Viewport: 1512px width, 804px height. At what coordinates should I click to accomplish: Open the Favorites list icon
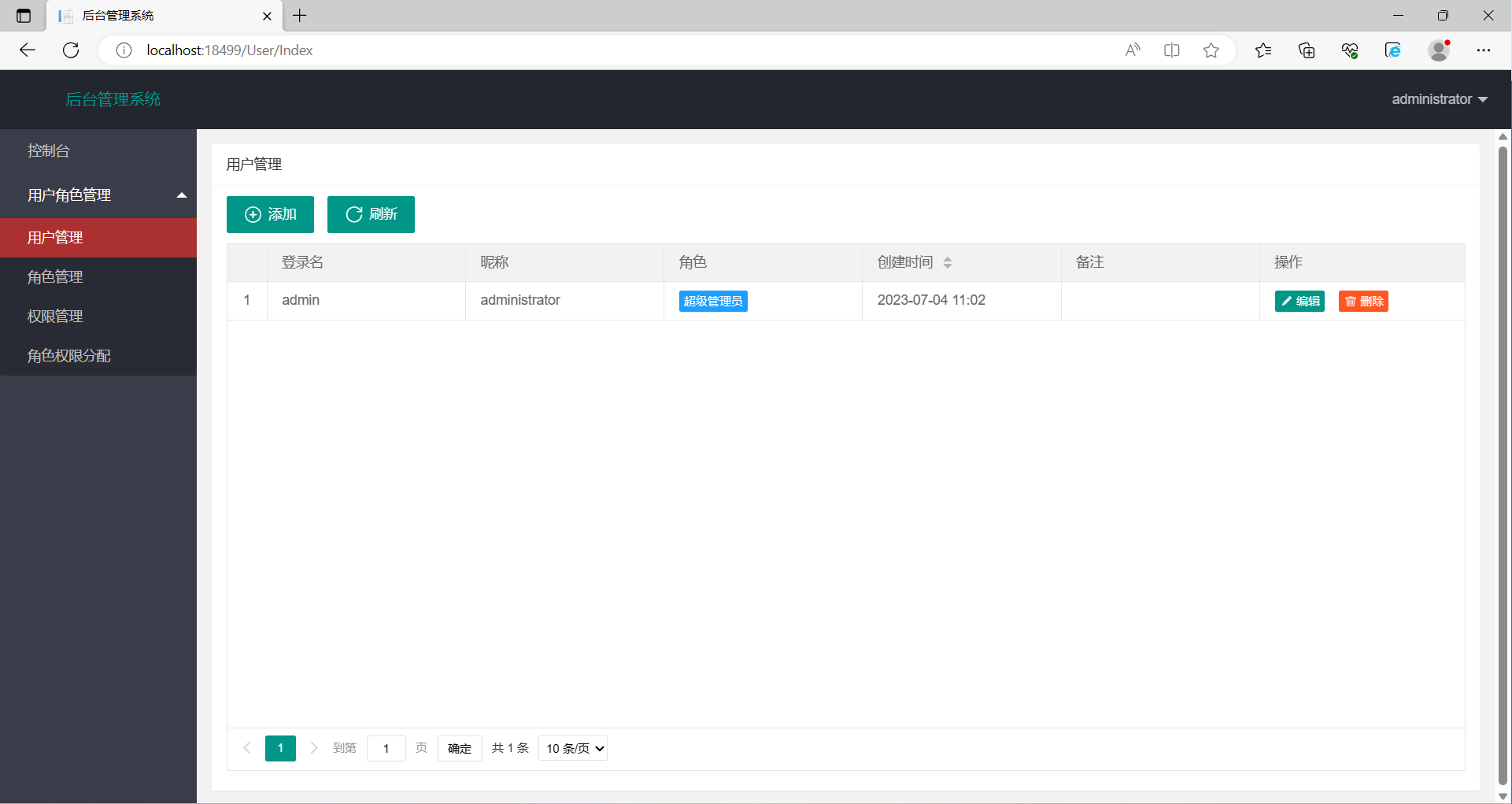(x=1263, y=50)
